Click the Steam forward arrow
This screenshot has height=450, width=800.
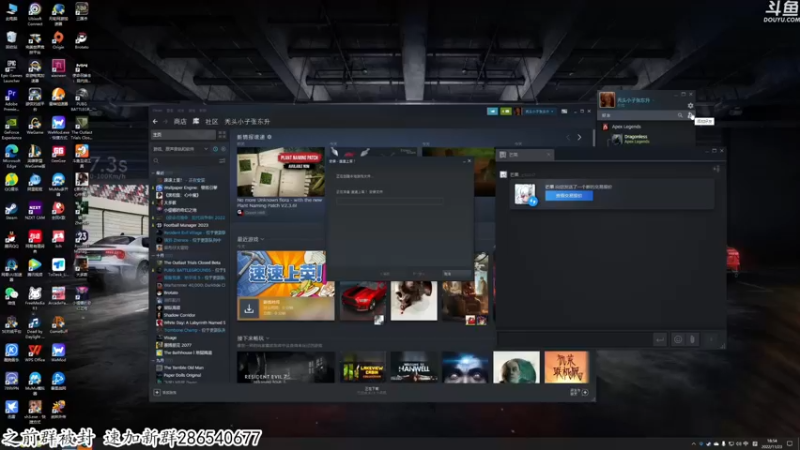[x=165, y=121]
